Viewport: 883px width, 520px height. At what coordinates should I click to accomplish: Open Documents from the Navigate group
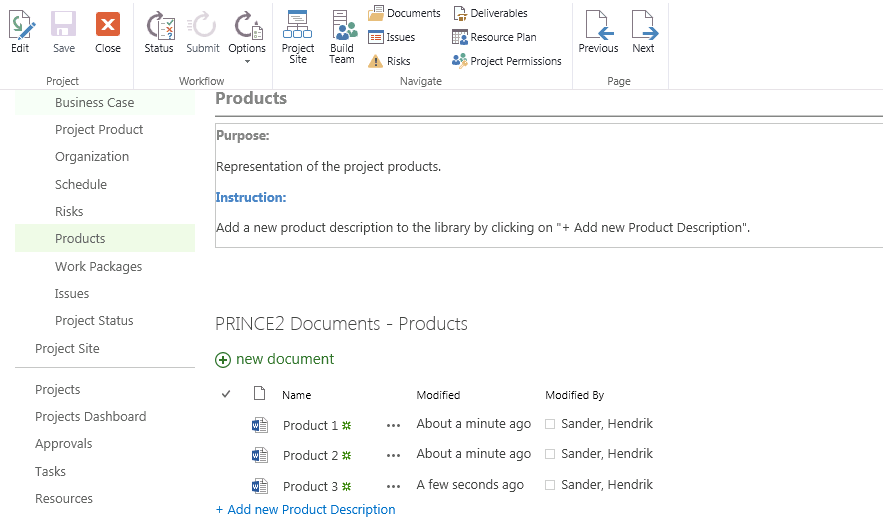tap(404, 13)
